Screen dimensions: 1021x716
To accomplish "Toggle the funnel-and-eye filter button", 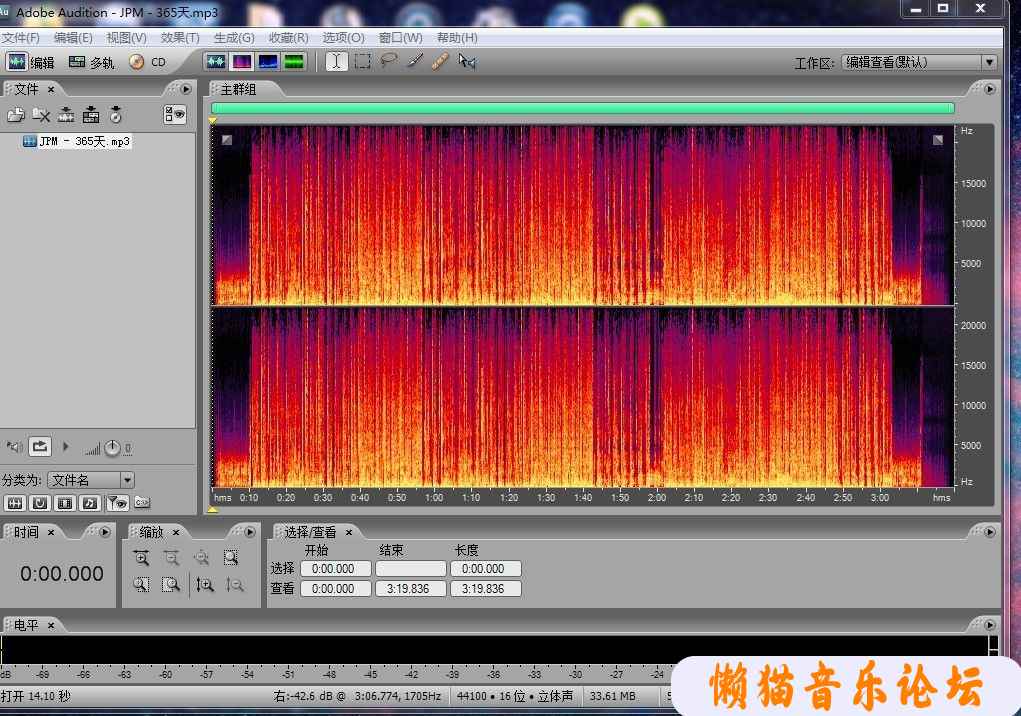I will point(118,503).
